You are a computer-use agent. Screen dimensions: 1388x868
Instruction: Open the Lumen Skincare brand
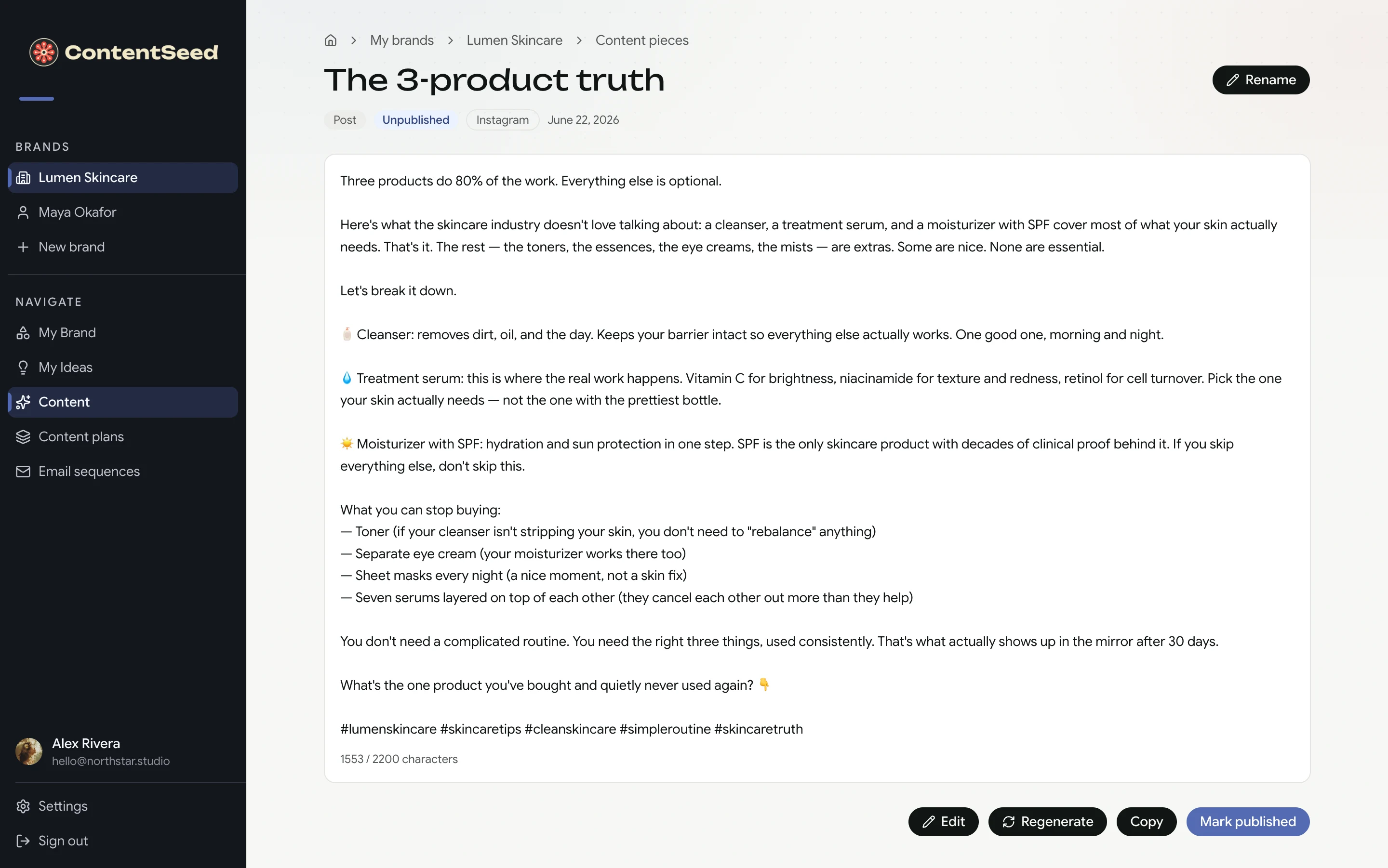(123, 177)
